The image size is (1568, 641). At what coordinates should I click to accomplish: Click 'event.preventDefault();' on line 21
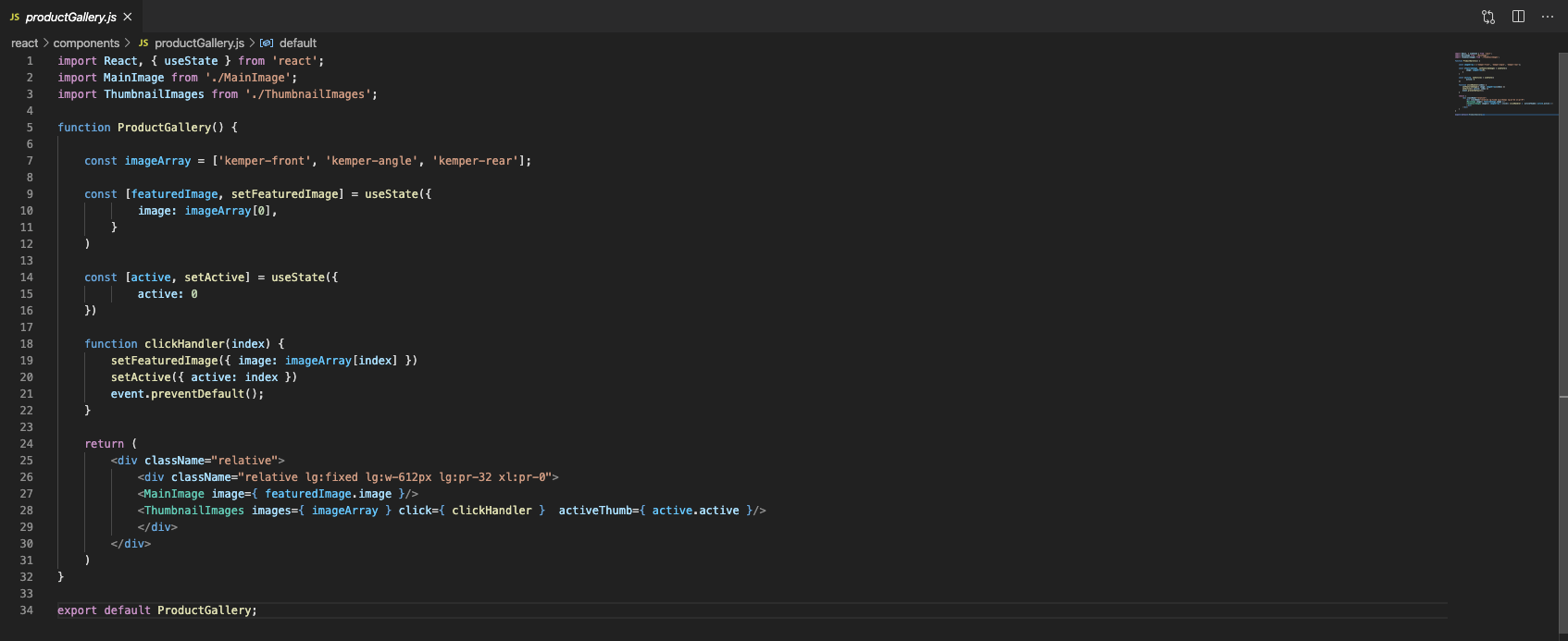(187, 394)
